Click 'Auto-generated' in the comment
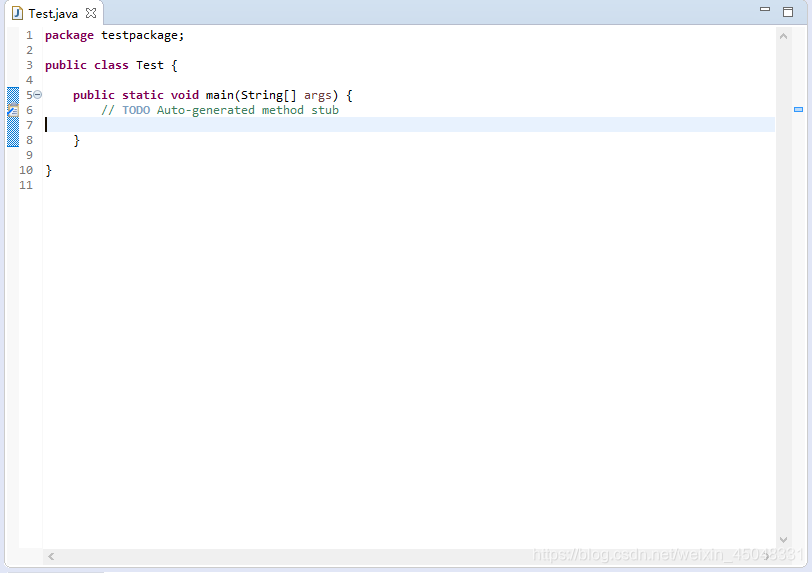The width and height of the screenshot is (812, 573). pyautogui.click(x=206, y=110)
